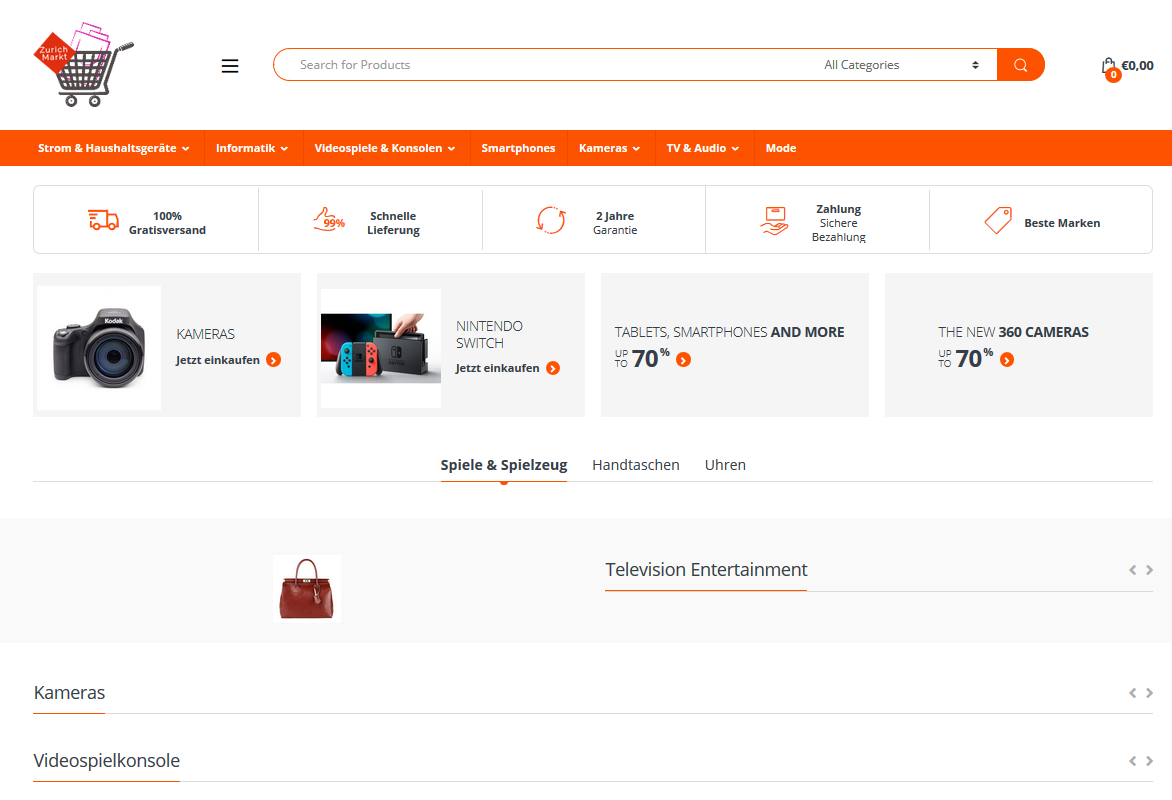This screenshot has width=1172, height=800.
Task: Click the Search for Products field
Action: (549, 65)
